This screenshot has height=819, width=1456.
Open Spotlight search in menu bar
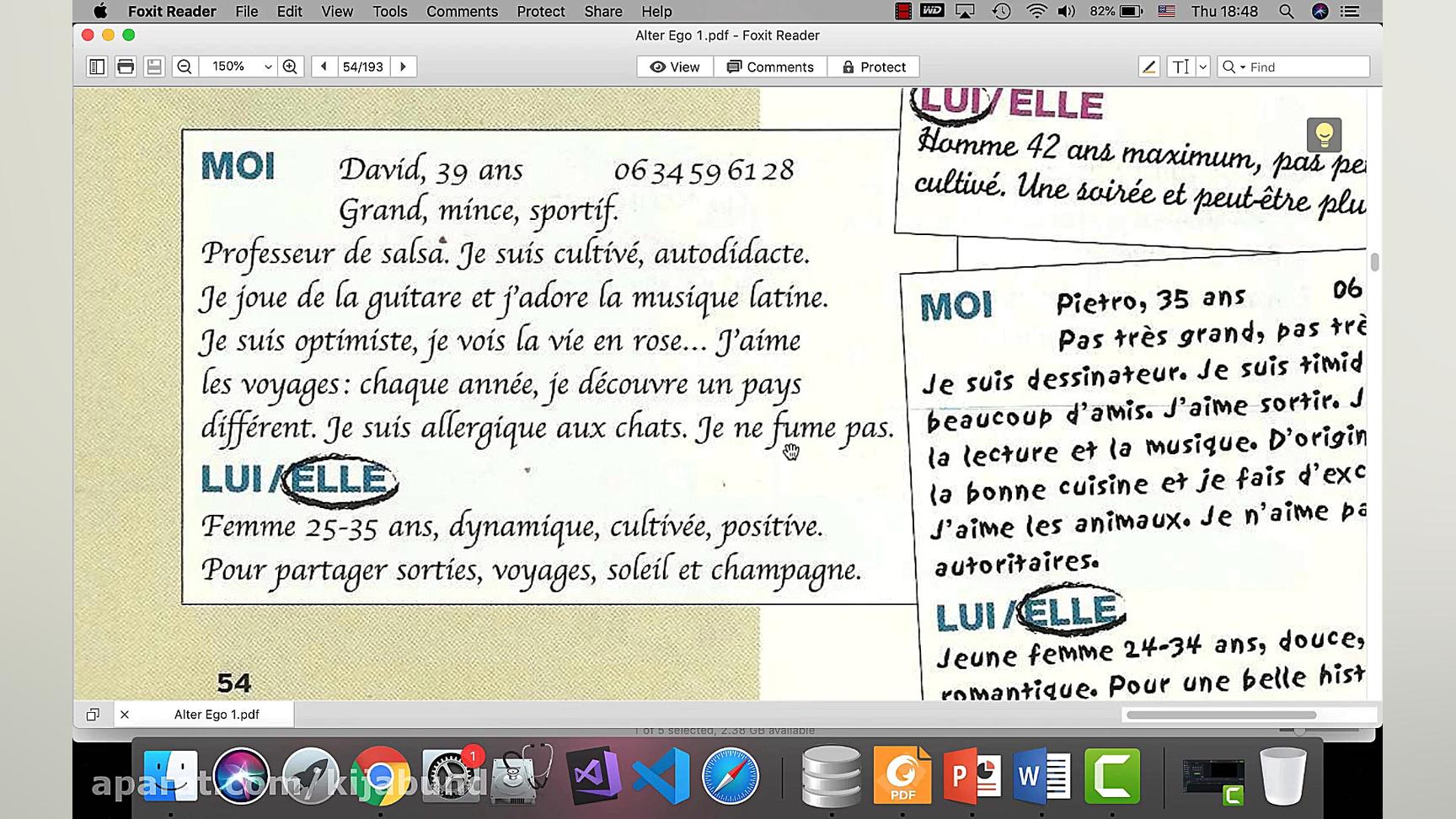(1286, 11)
